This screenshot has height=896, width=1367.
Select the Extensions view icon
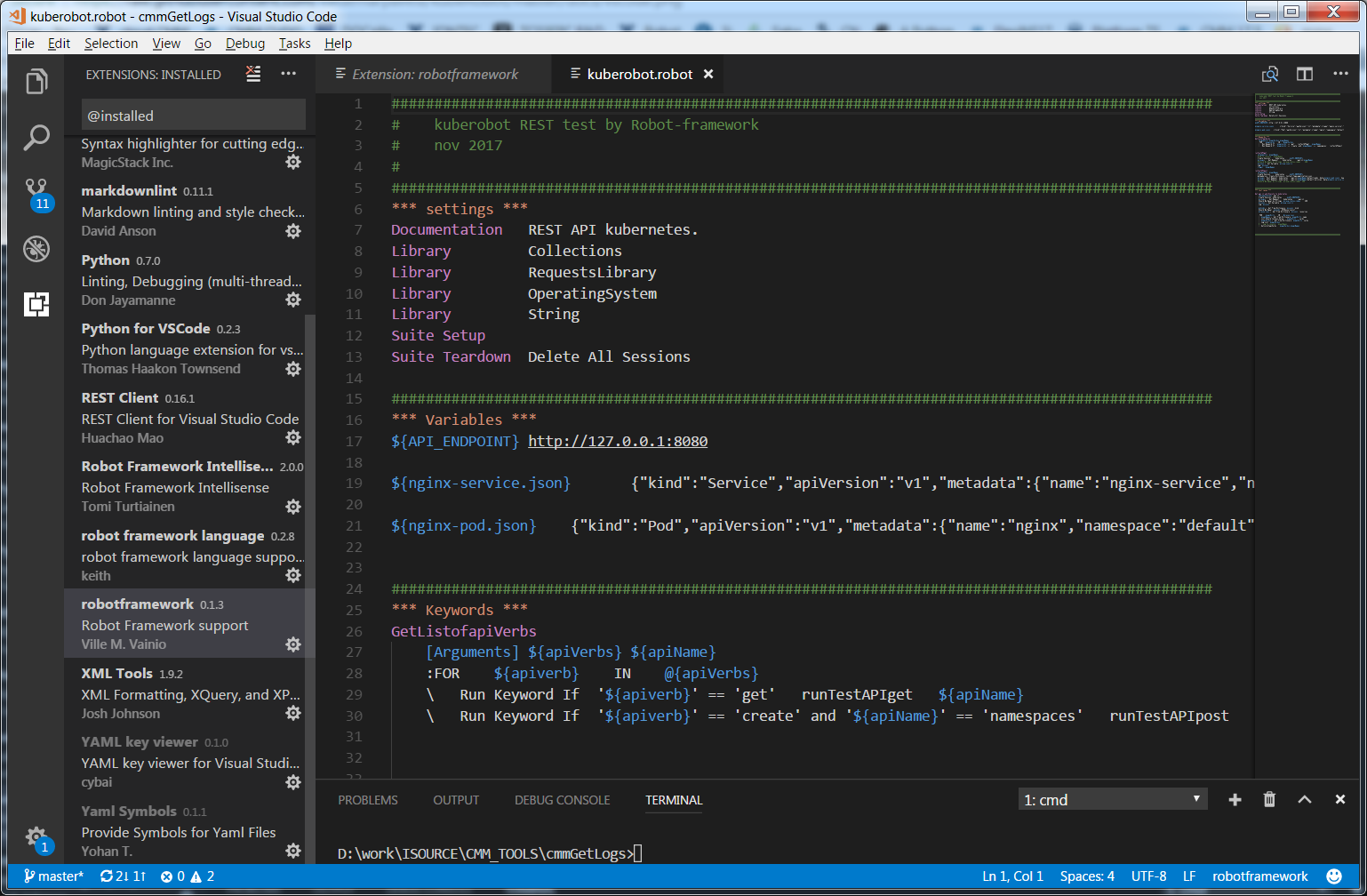click(36, 304)
